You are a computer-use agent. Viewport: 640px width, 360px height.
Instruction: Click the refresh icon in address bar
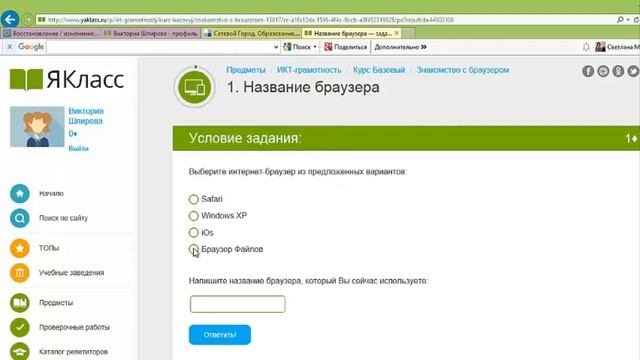pos(636,20)
